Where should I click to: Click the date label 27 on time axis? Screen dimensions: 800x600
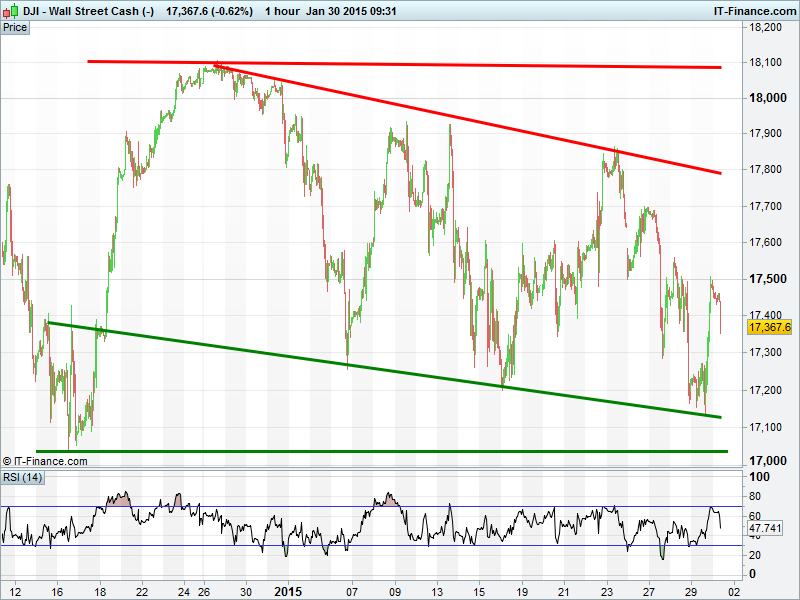pos(648,592)
